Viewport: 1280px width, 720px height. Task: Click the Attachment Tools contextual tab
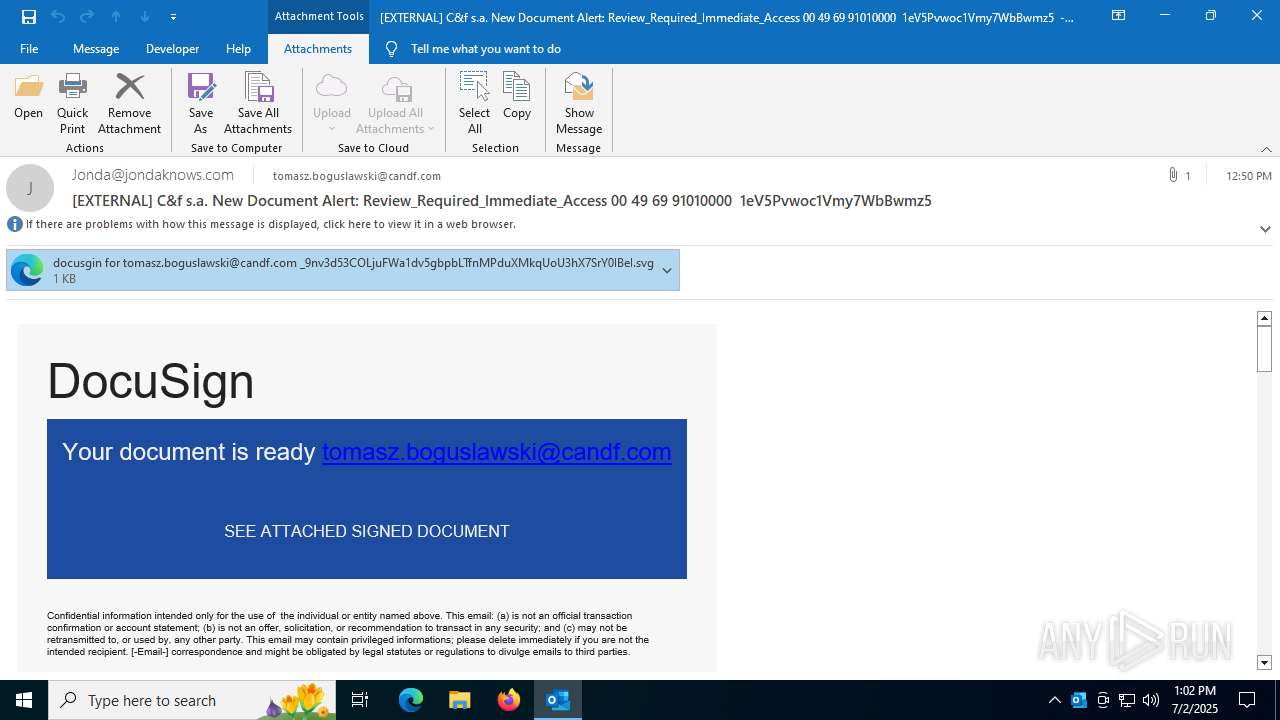pos(319,16)
